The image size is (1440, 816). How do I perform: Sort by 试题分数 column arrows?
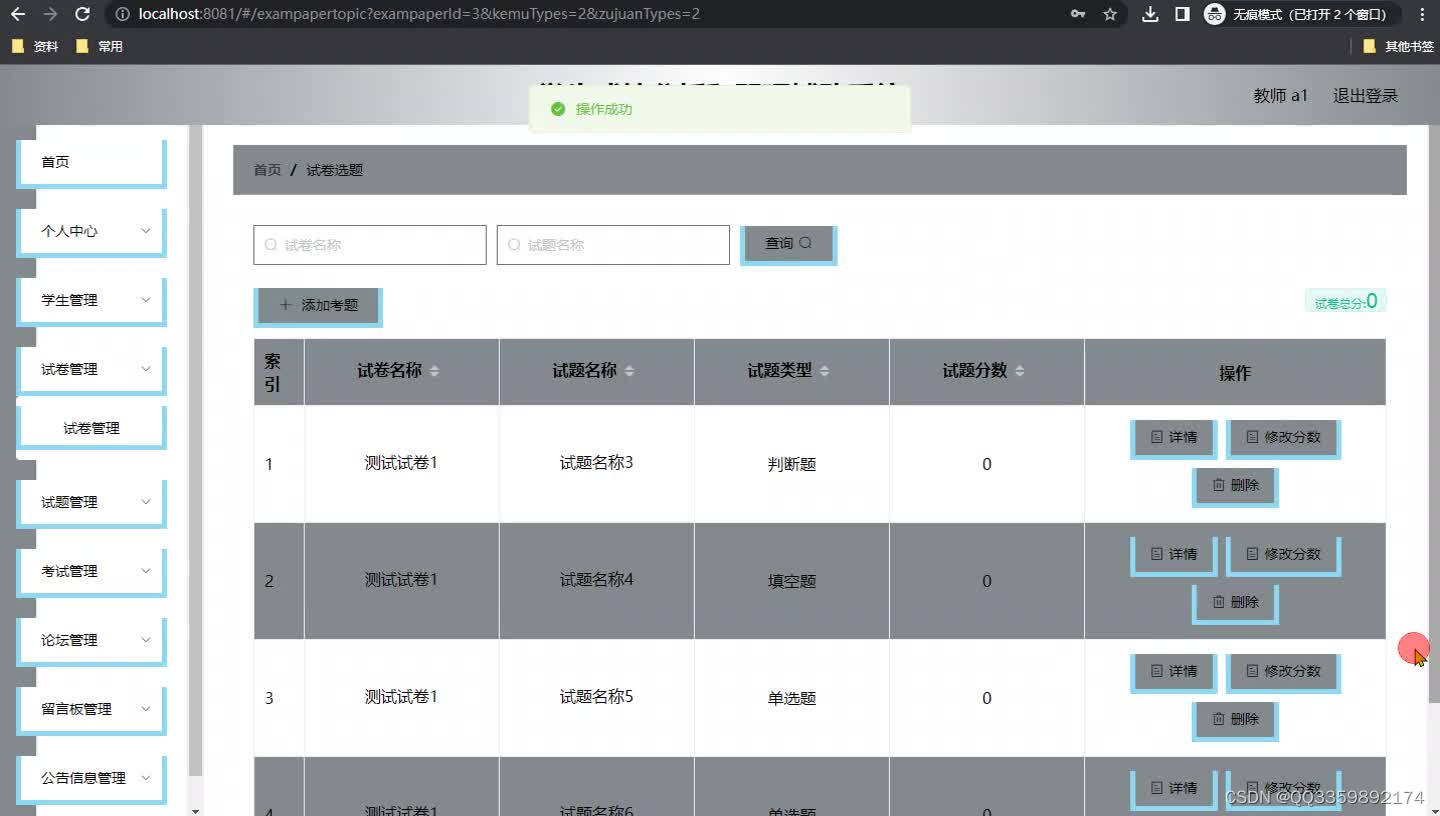(x=1019, y=371)
